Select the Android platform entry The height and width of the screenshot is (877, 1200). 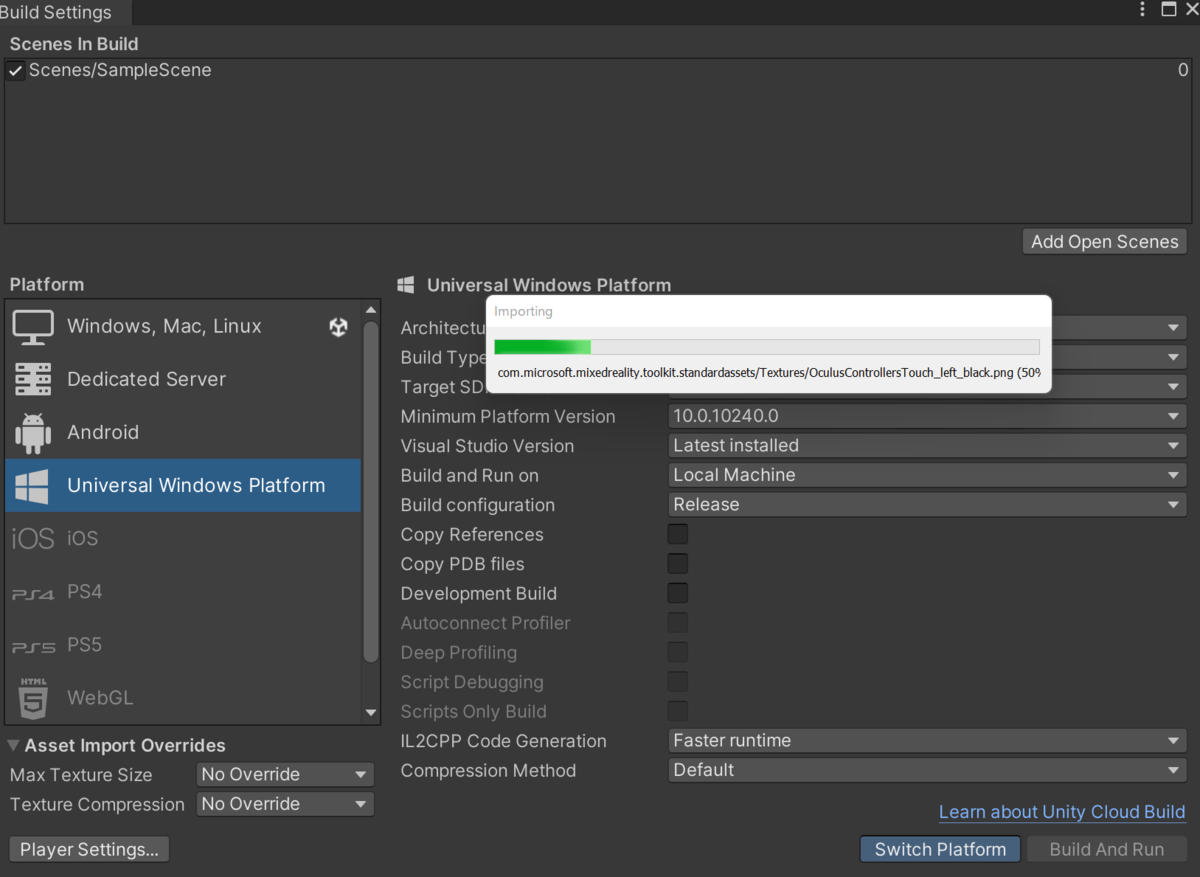183,433
